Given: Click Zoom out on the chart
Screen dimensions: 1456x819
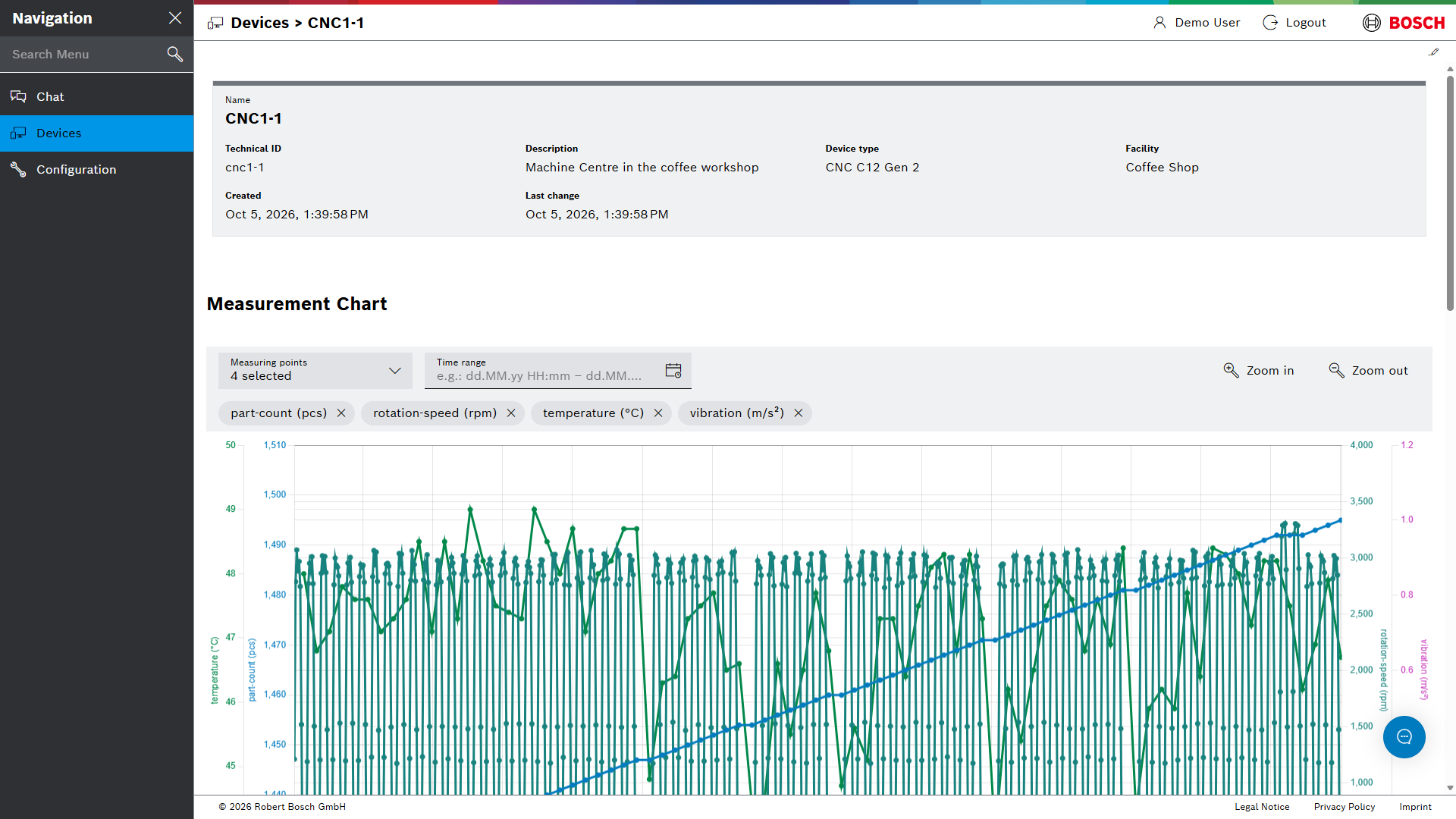Looking at the screenshot, I should click(x=1368, y=370).
